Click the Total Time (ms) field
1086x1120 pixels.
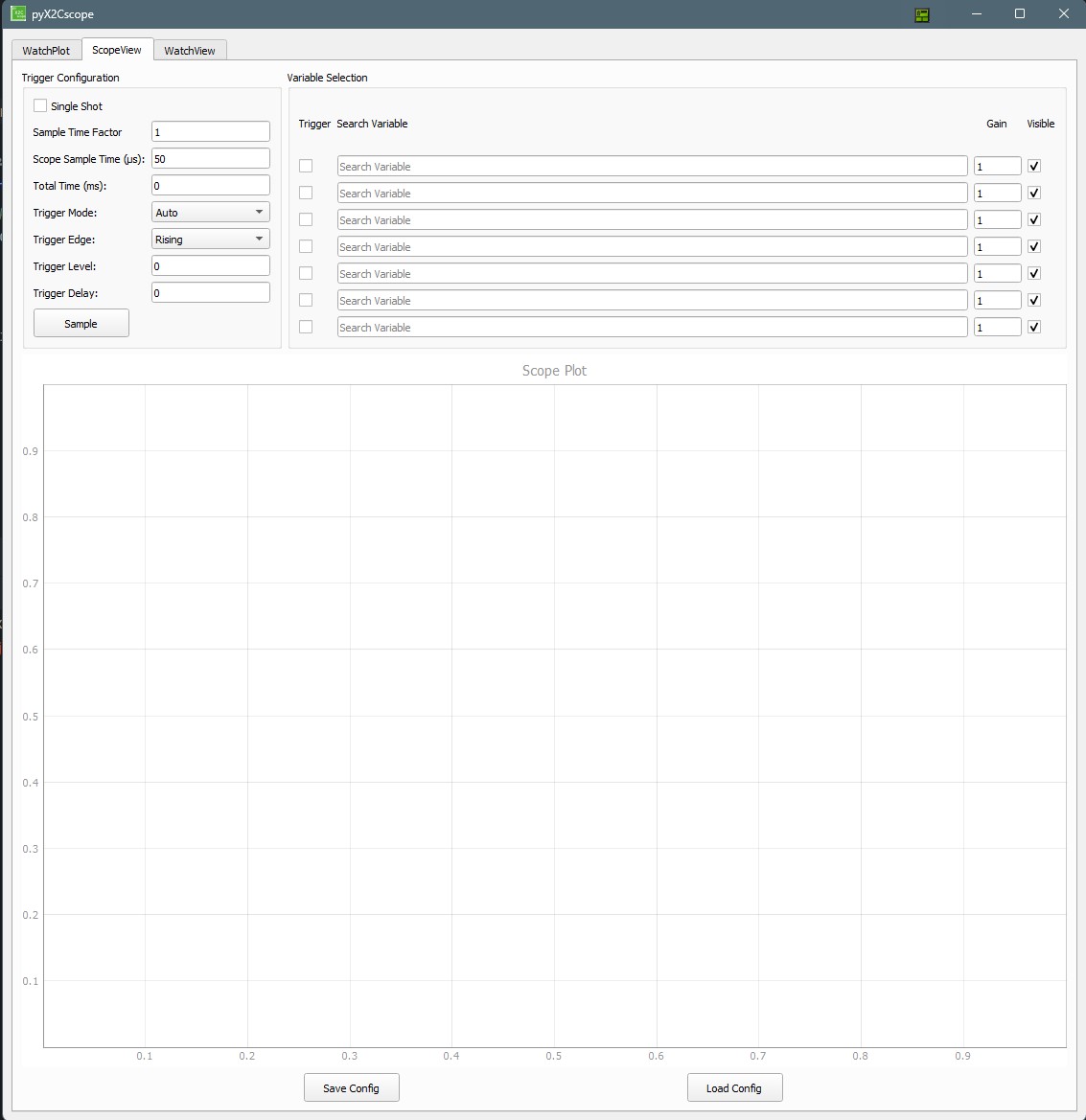[x=211, y=186]
